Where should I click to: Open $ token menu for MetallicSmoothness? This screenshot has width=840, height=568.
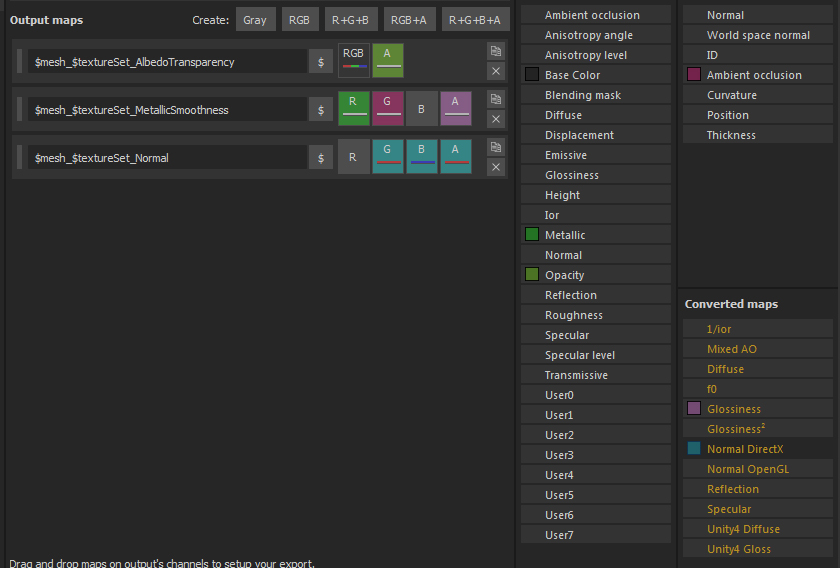point(321,110)
